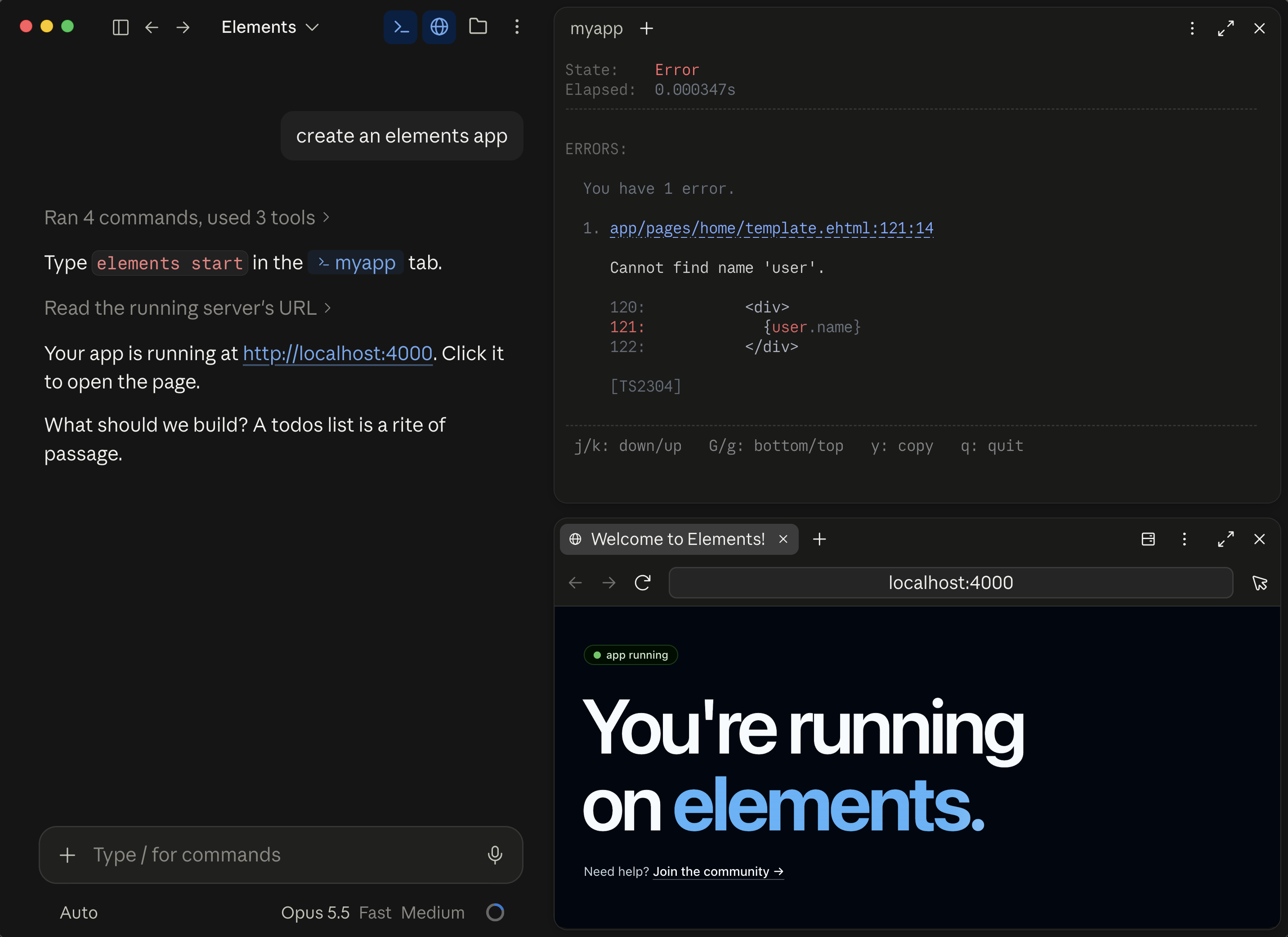Open the browser panel more options
The image size is (1288, 937).
[1184, 539]
